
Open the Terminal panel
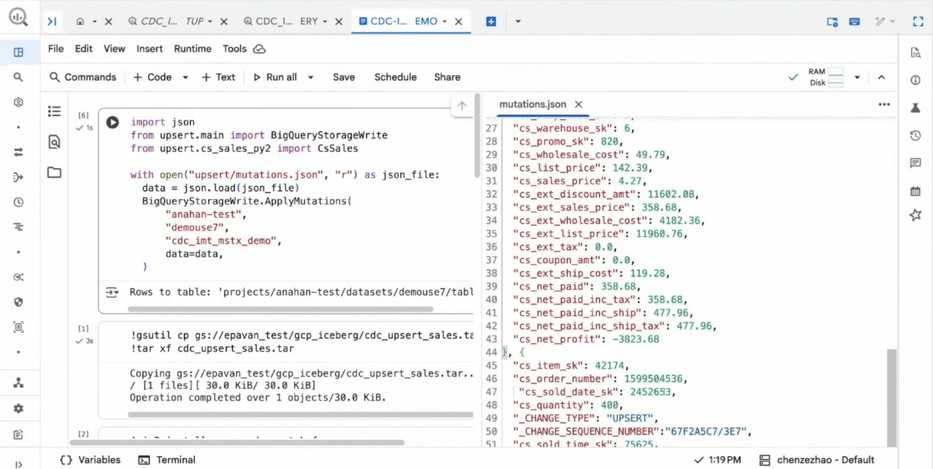[x=167, y=460]
